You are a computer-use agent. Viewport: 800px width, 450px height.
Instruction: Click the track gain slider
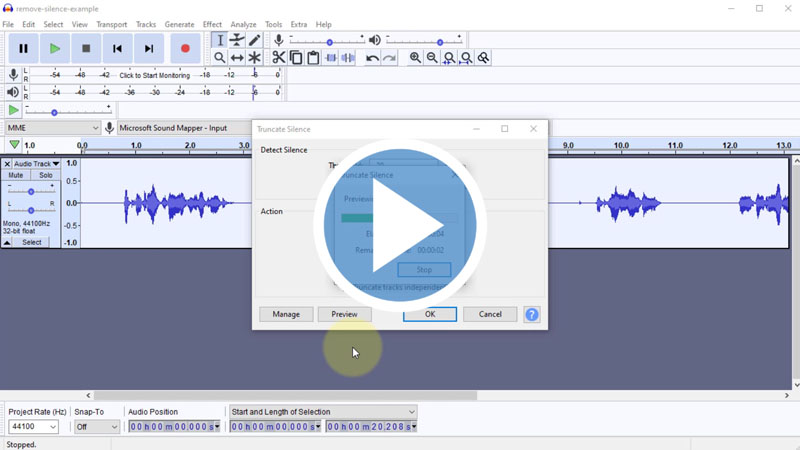(31, 191)
